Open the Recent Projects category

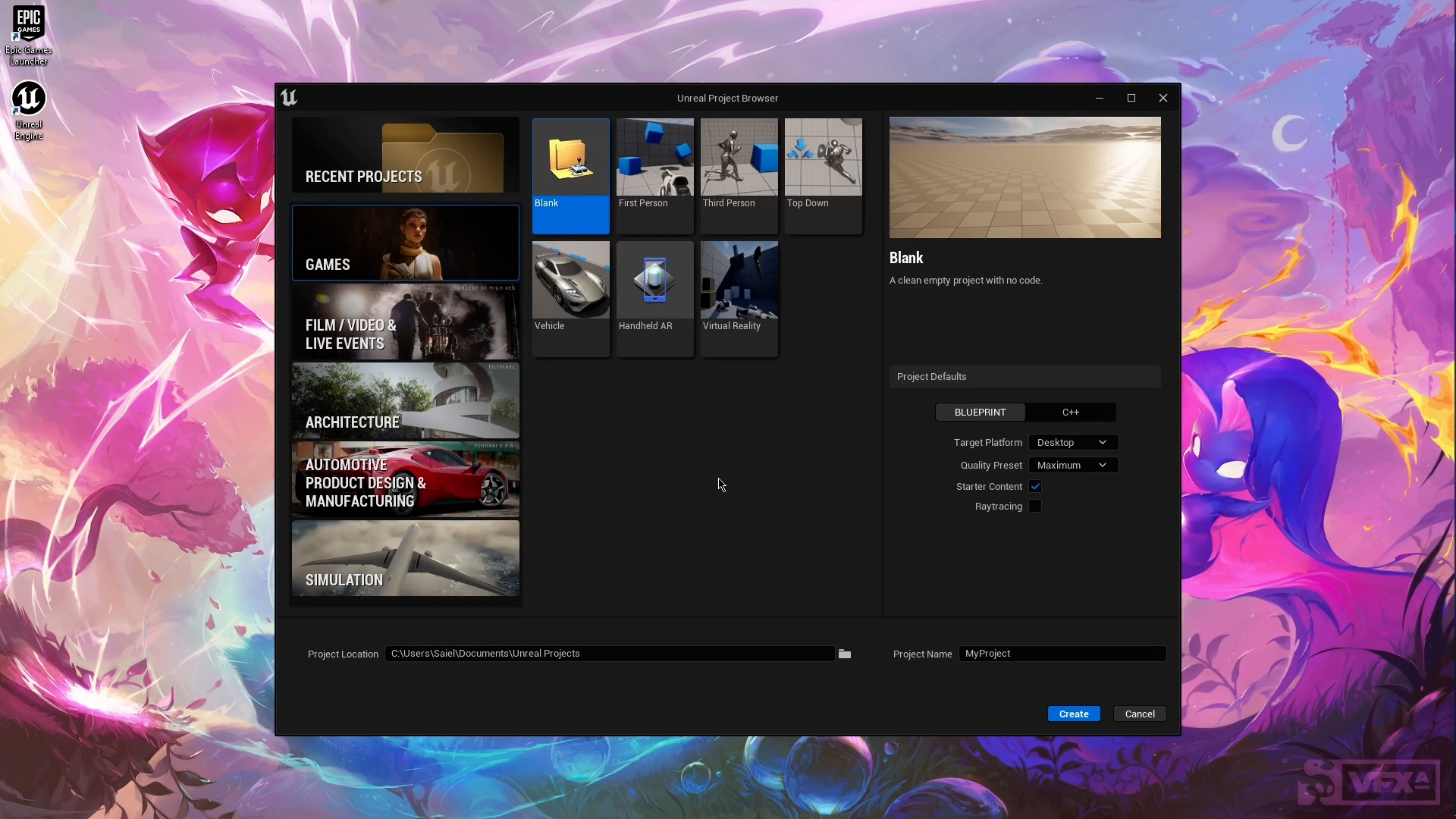click(x=405, y=155)
